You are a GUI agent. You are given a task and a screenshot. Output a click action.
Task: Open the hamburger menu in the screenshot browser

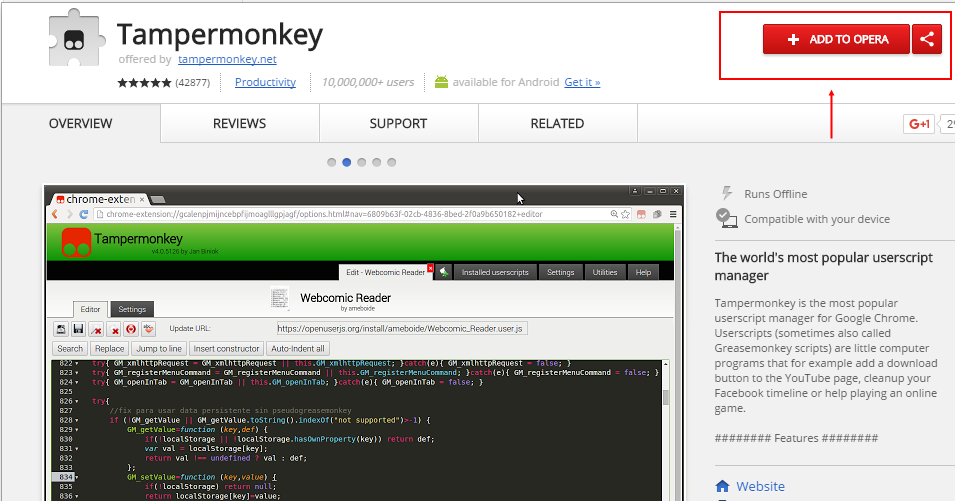[x=673, y=214]
